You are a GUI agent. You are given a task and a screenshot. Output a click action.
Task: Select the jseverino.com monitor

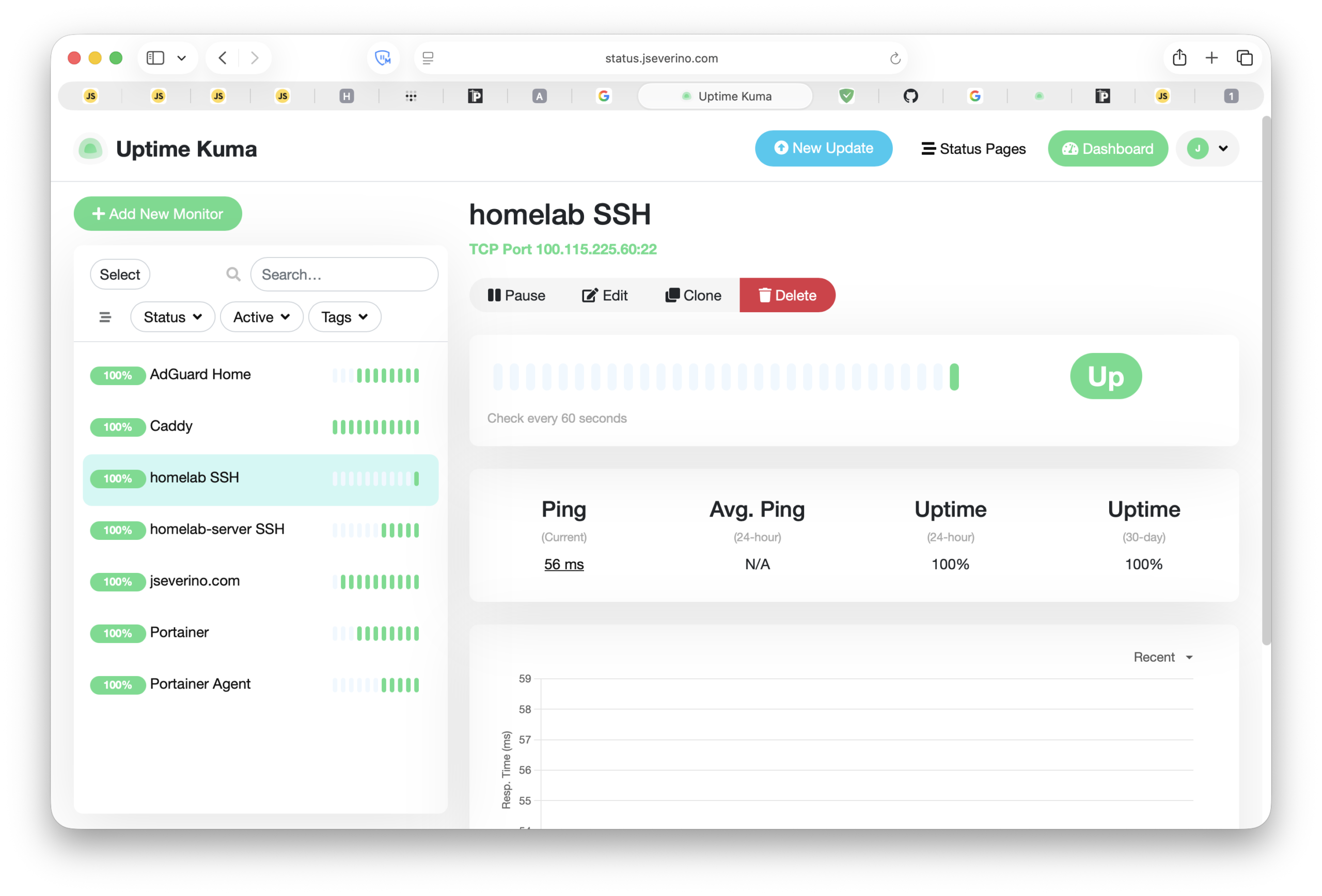pyautogui.click(x=261, y=582)
